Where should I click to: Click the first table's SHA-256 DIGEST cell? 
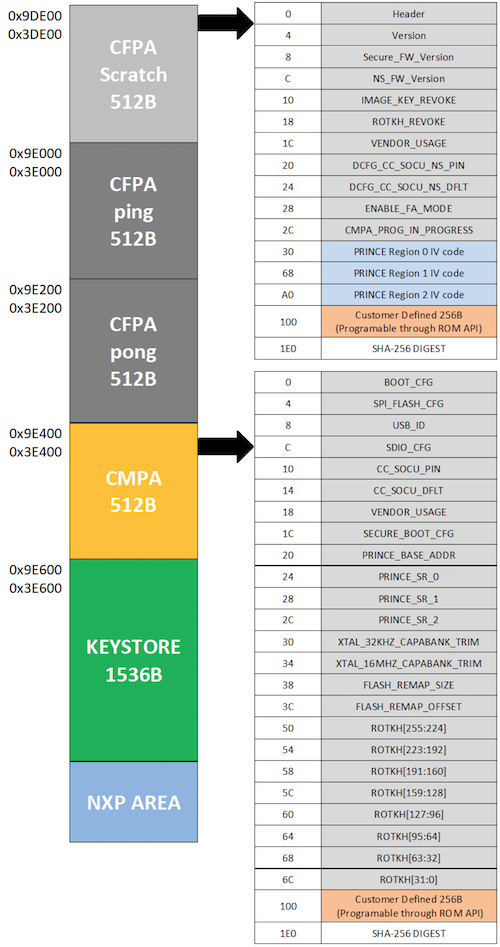click(409, 347)
